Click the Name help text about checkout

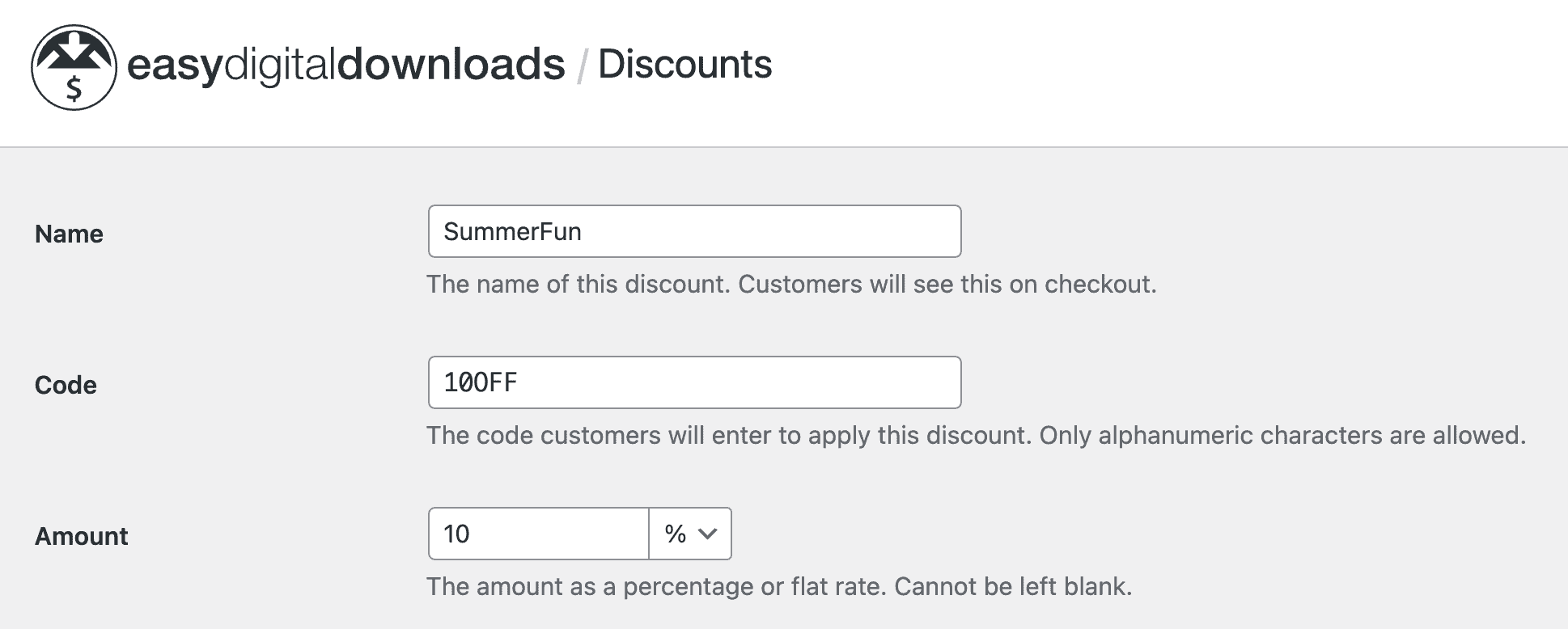791,285
